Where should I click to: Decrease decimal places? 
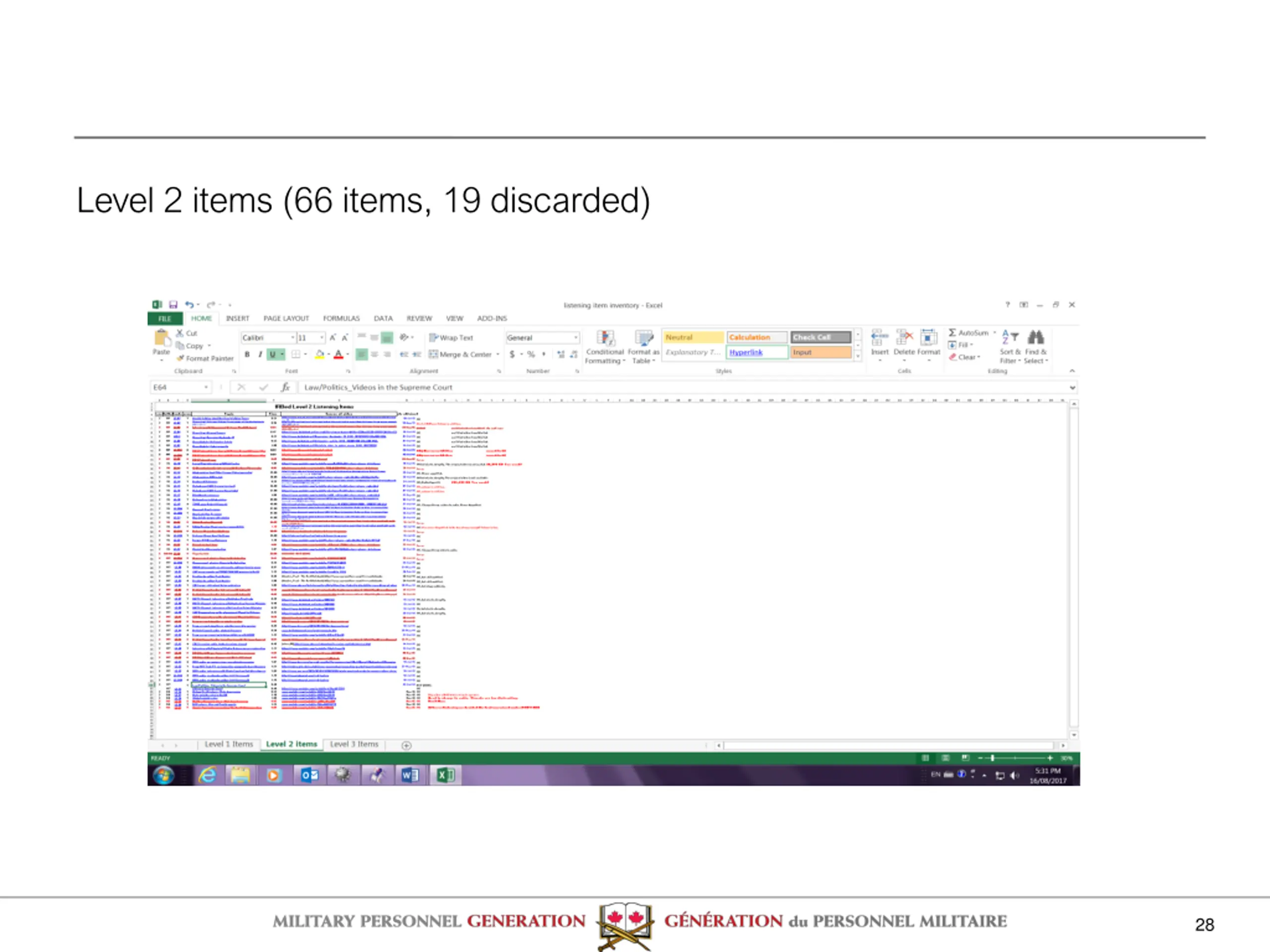(573, 355)
